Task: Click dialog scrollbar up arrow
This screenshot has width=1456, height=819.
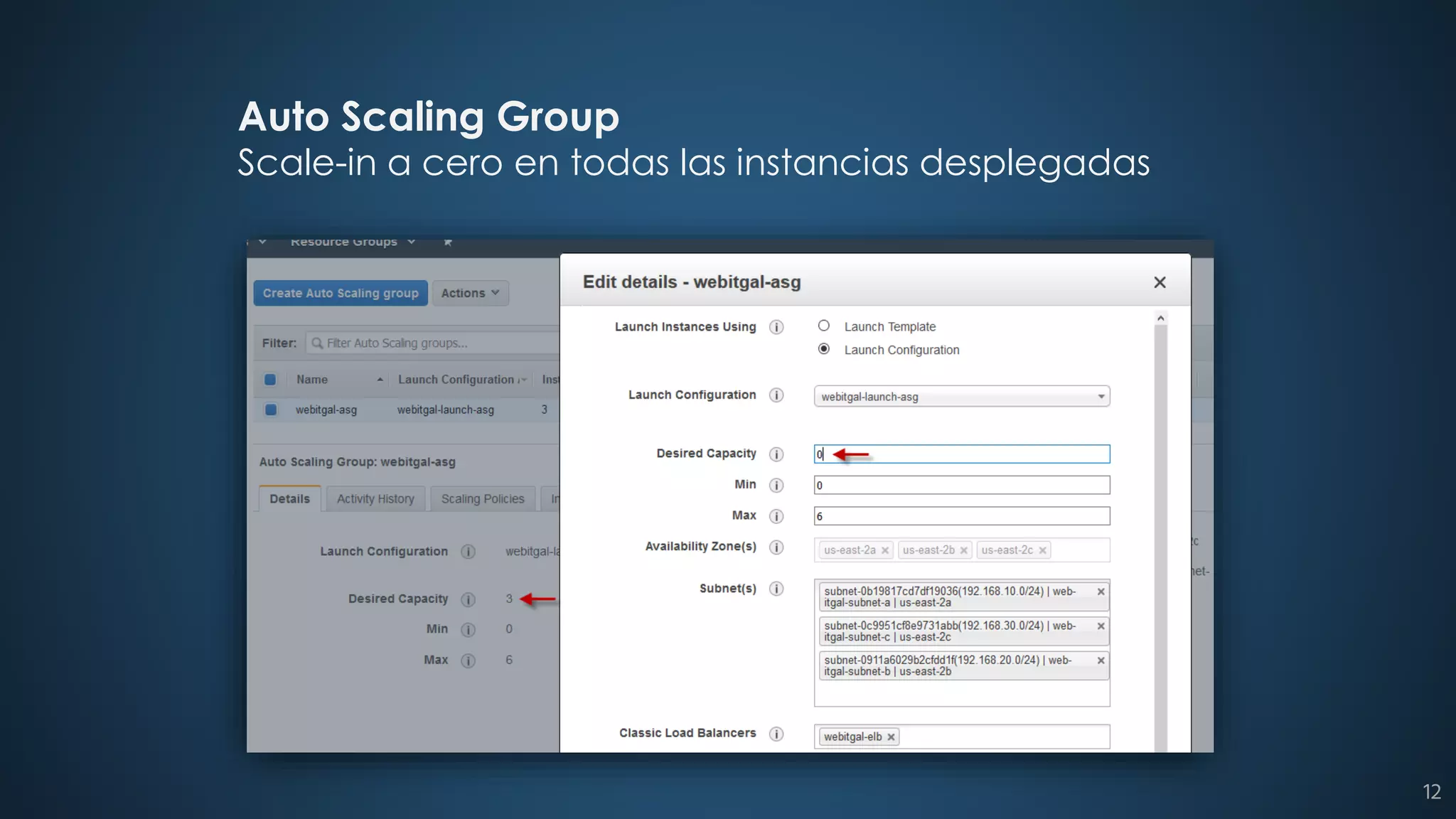Action: [1160, 318]
